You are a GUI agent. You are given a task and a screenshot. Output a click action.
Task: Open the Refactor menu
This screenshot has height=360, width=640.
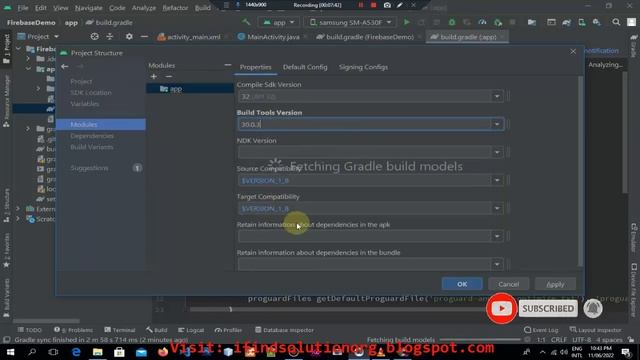coord(175,8)
